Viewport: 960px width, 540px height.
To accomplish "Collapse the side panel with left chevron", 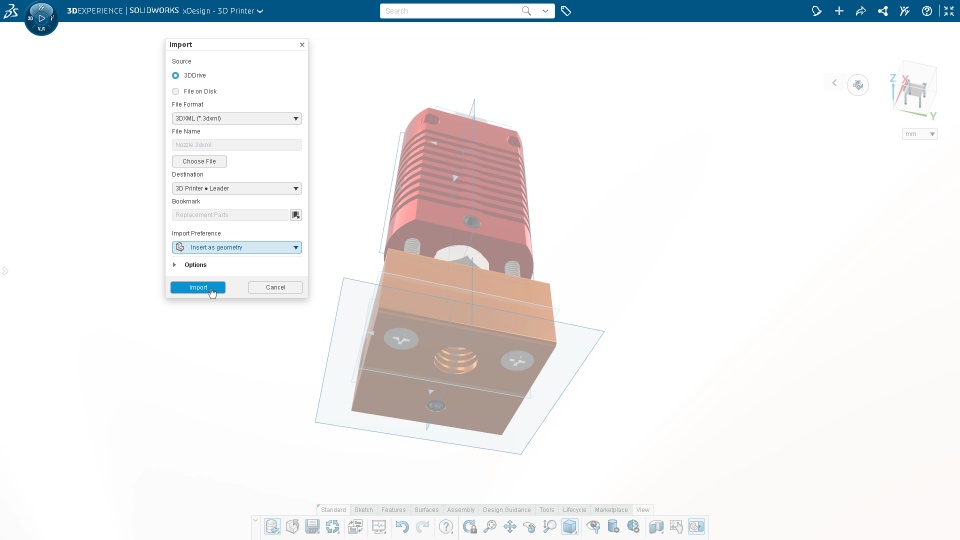I will [x=834, y=83].
